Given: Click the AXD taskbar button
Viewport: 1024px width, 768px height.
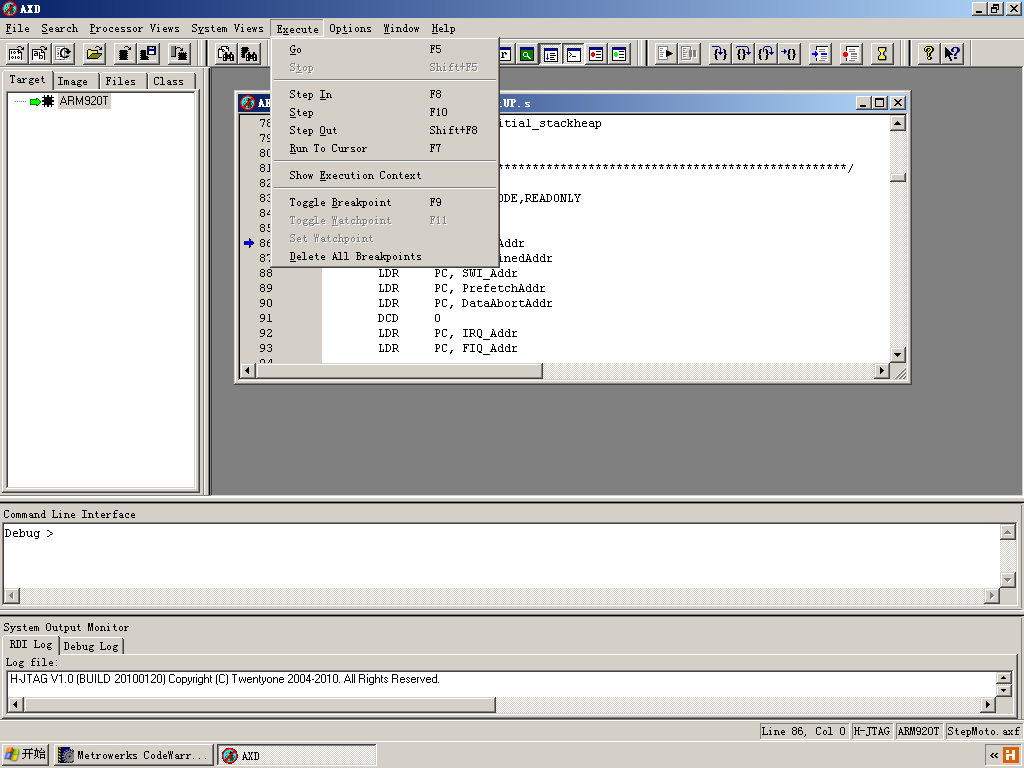Looking at the screenshot, I should tap(296, 756).
